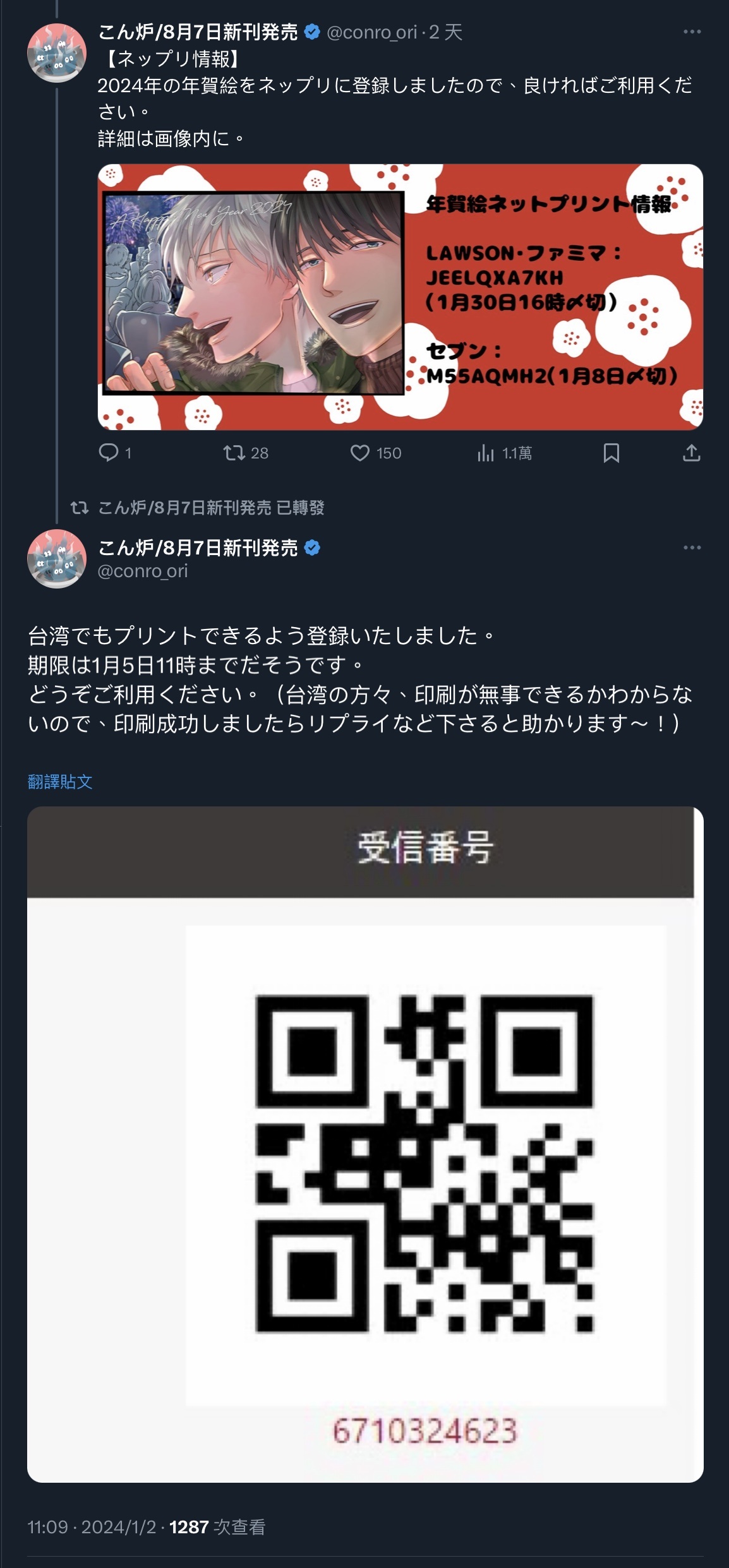The height and width of the screenshot is (1568, 729).
Task: Like the post with 150 hearts
Action: point(359,452)
